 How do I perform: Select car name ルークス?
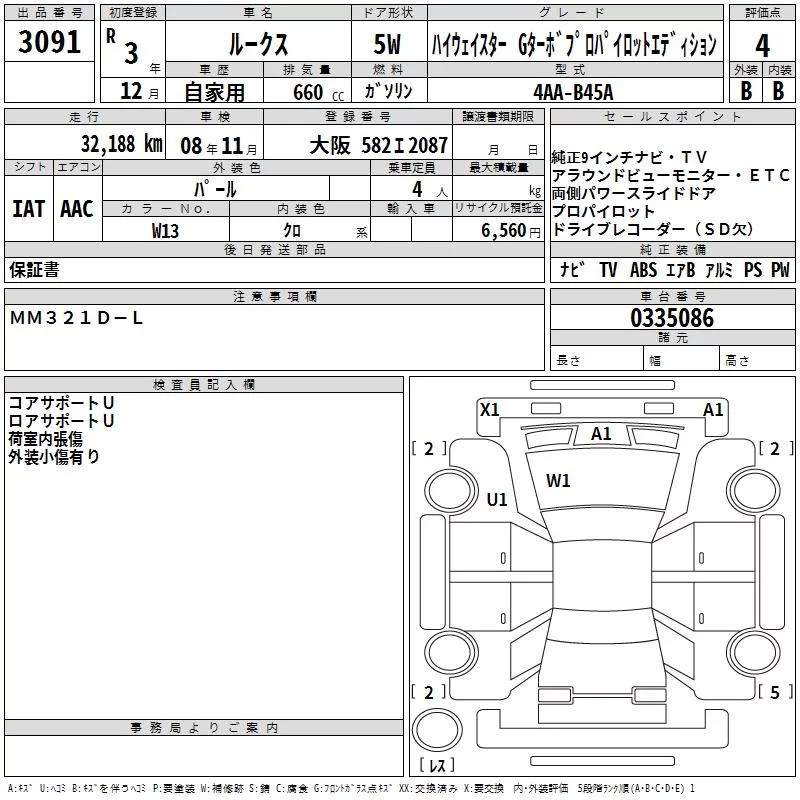coord(258,44)
